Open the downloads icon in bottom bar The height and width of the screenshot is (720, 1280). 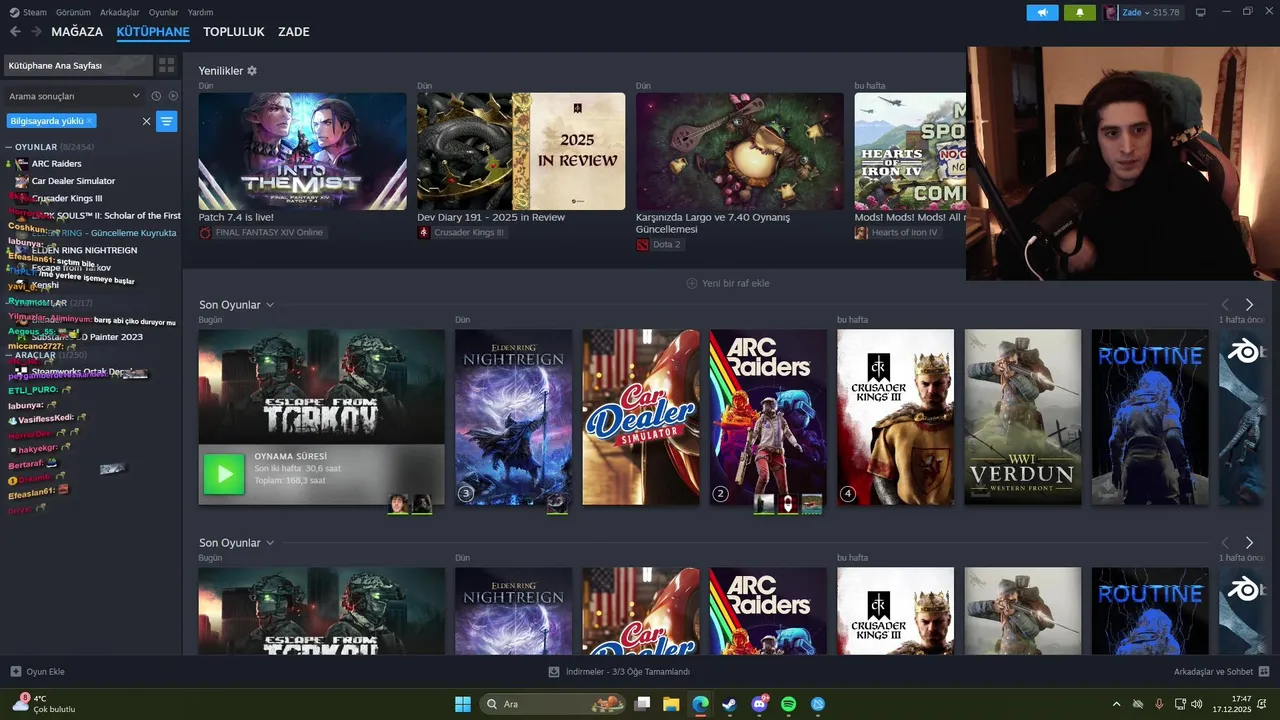point(554,672)
